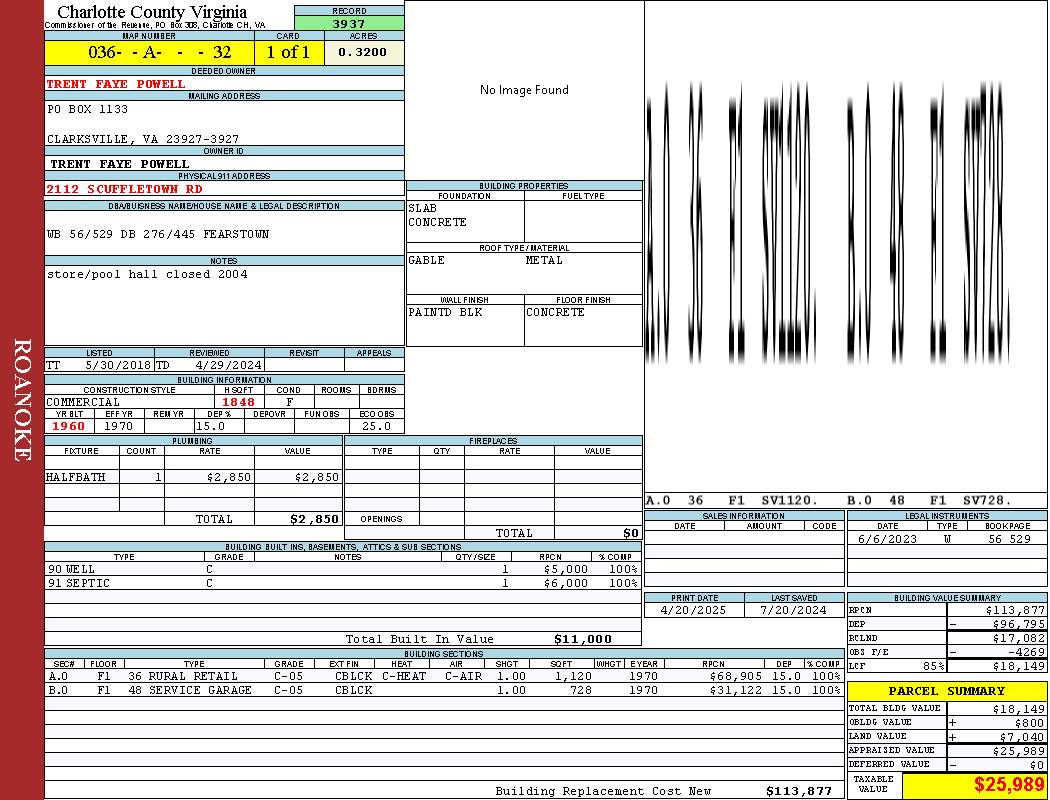Select the HALFBATH plumbing fixture row
This screenshot has height=800, width=1050.
(x=192, y=477)
